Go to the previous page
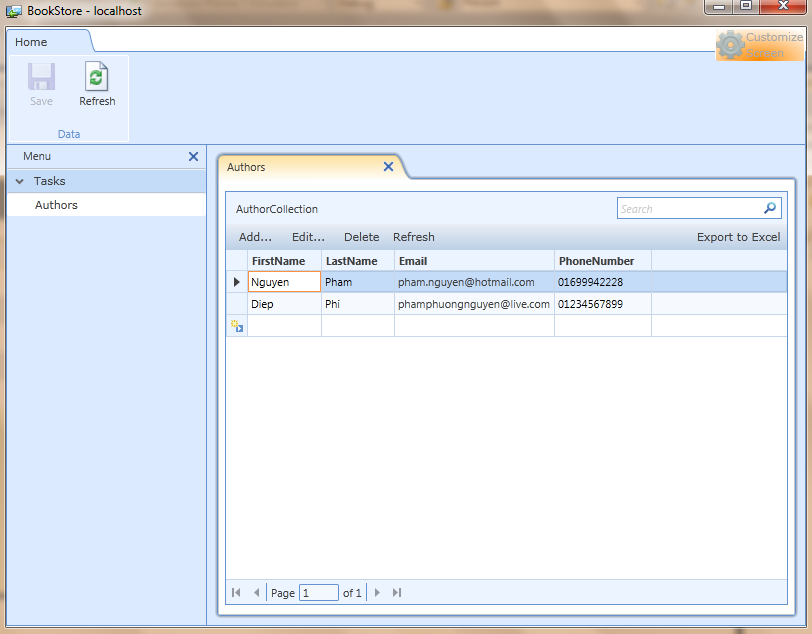This screenshot has height=634, width=812. (256, 593)
